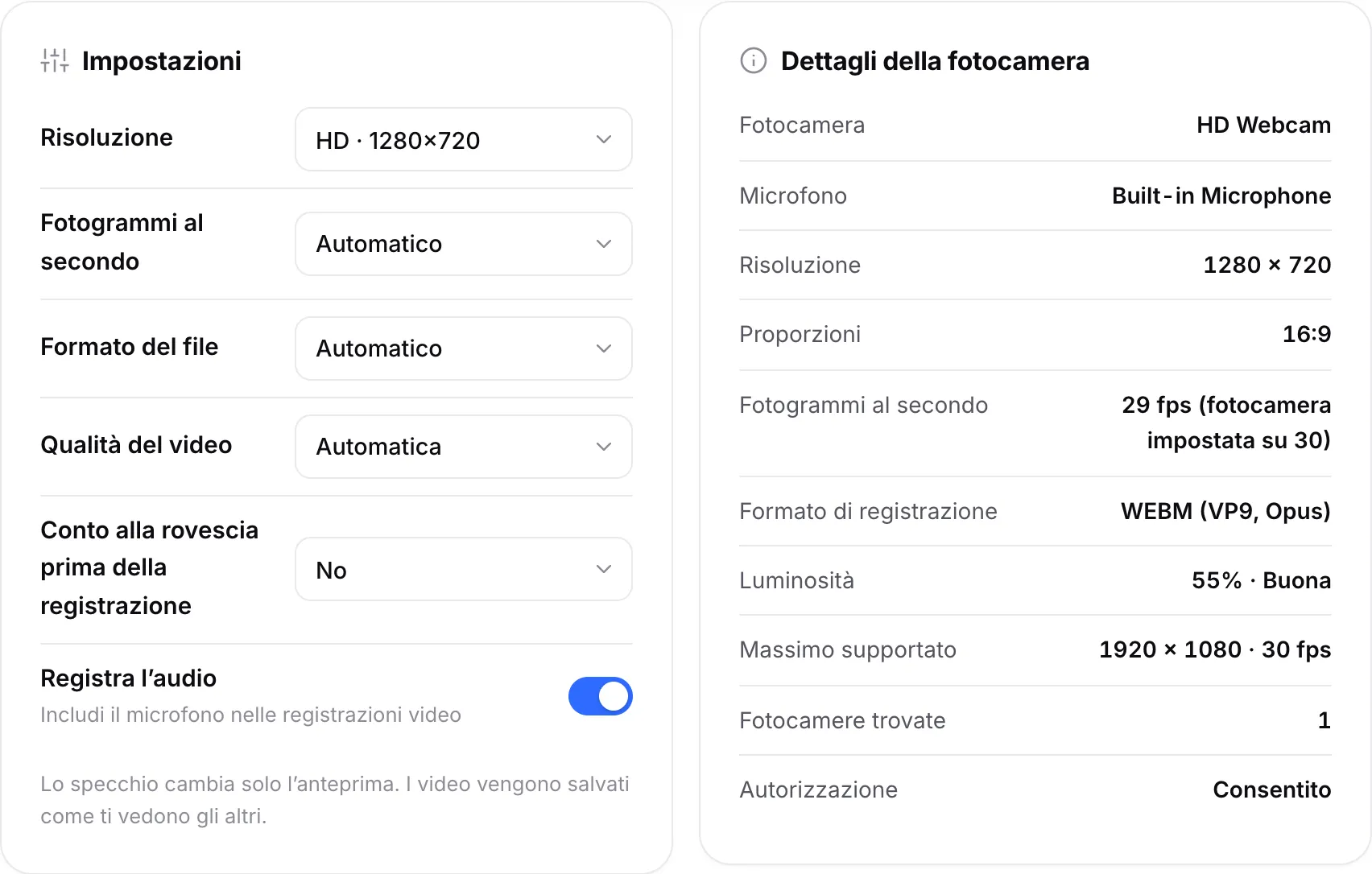
Task: Click the Built-in Microphone value
Action: click(1221, 196)
